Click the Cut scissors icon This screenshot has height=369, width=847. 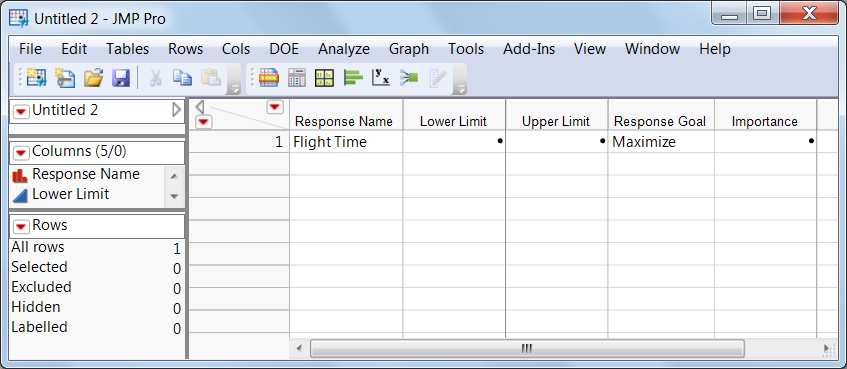(155, 79)
